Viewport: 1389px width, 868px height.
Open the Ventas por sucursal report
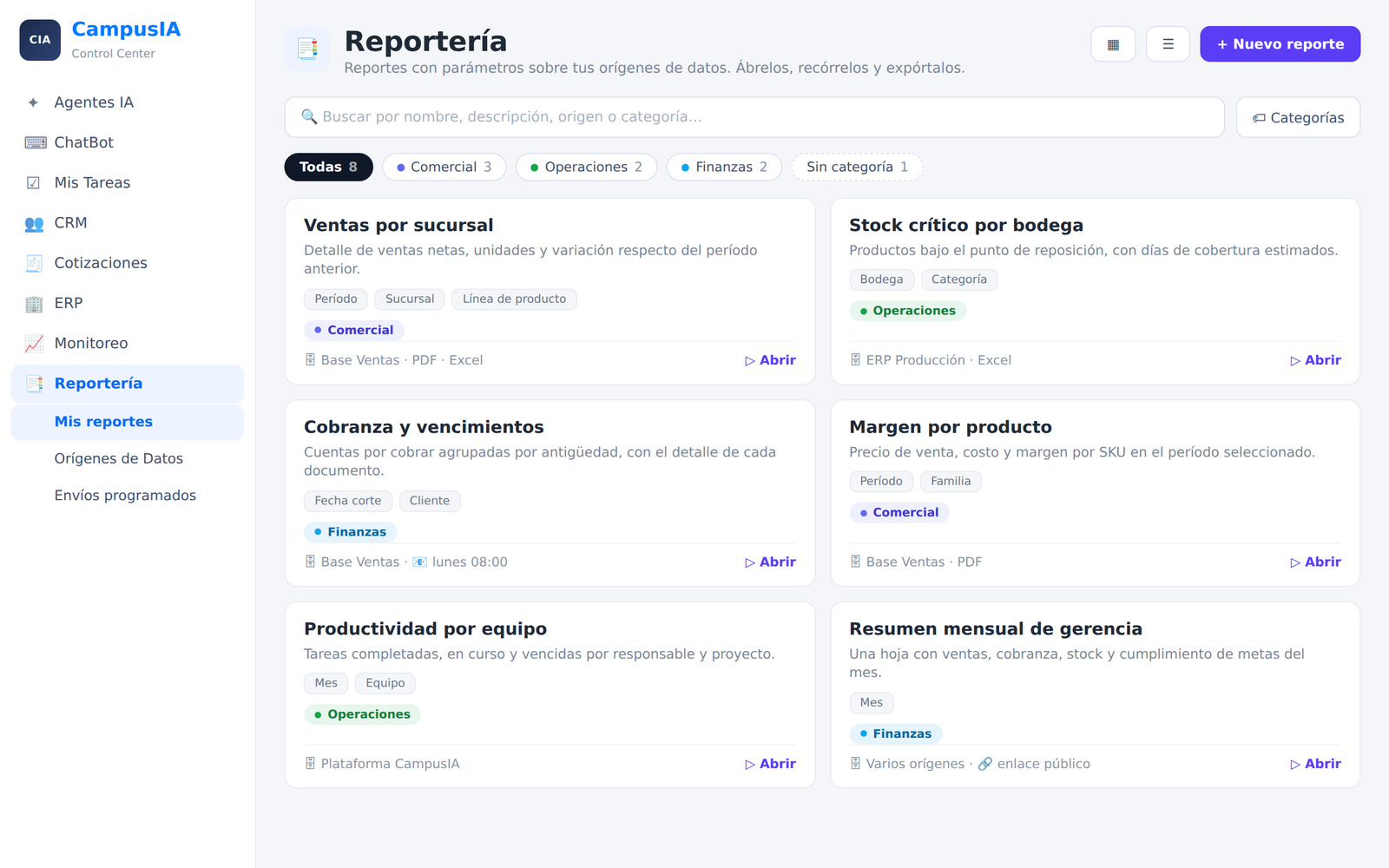point(770,360)
